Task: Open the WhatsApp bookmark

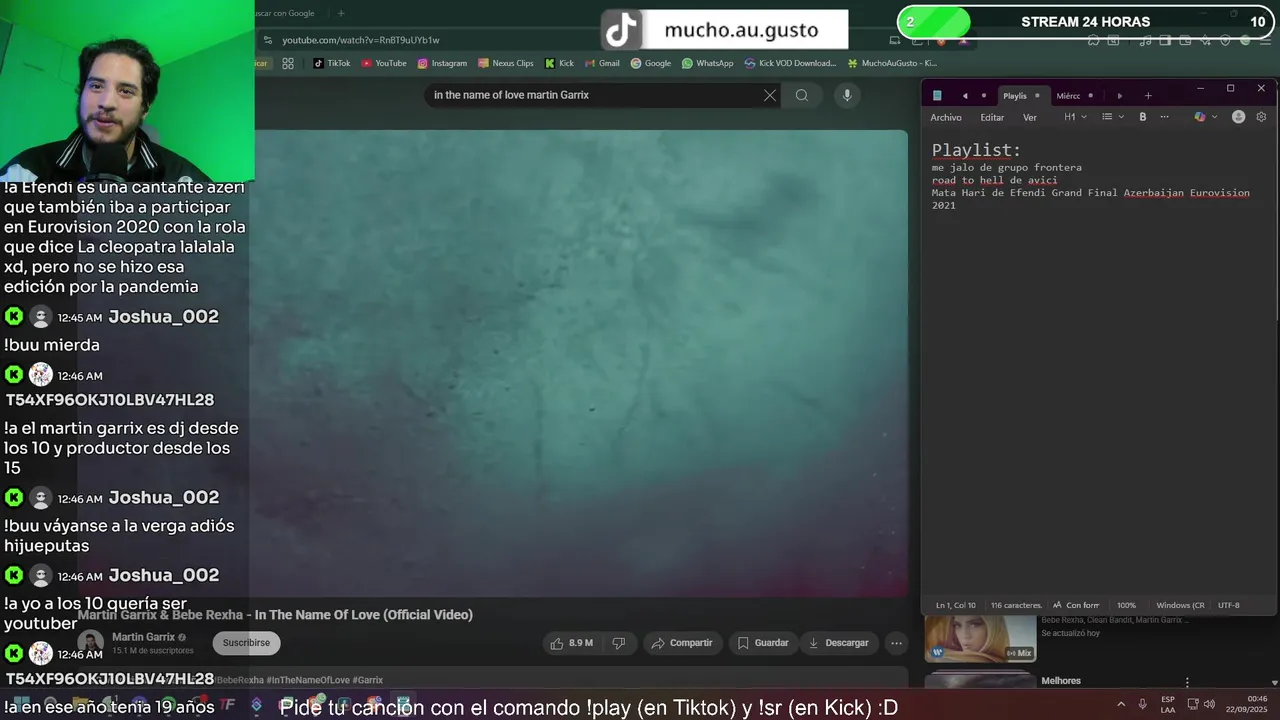Action: pos(707,63)
